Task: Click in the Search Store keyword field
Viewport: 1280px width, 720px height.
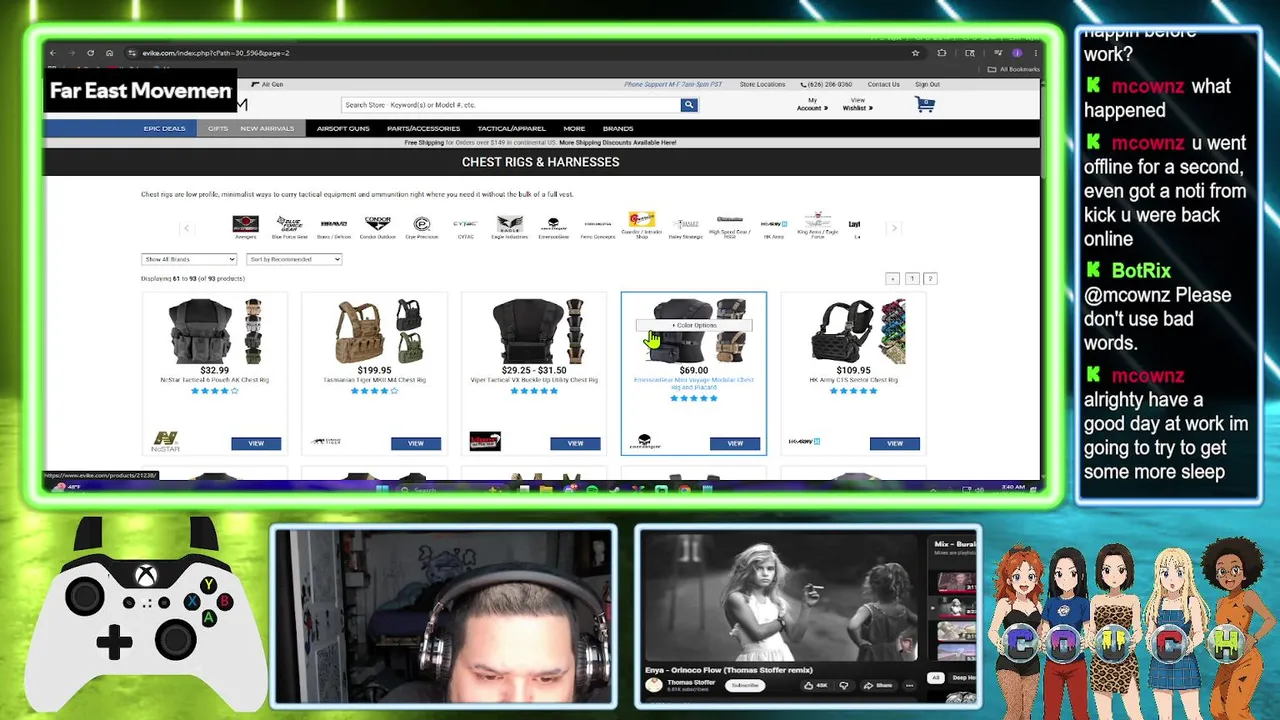Action: tap(510, 105)
